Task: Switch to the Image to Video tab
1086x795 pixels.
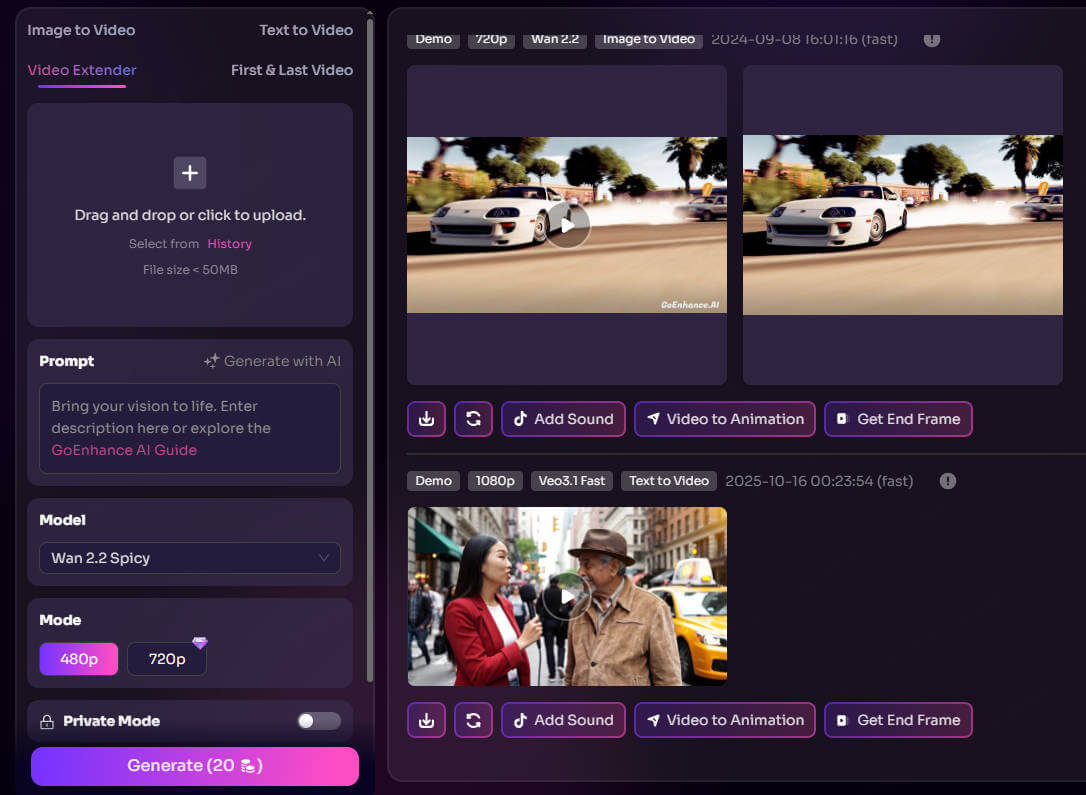Action: coord(81,30)
